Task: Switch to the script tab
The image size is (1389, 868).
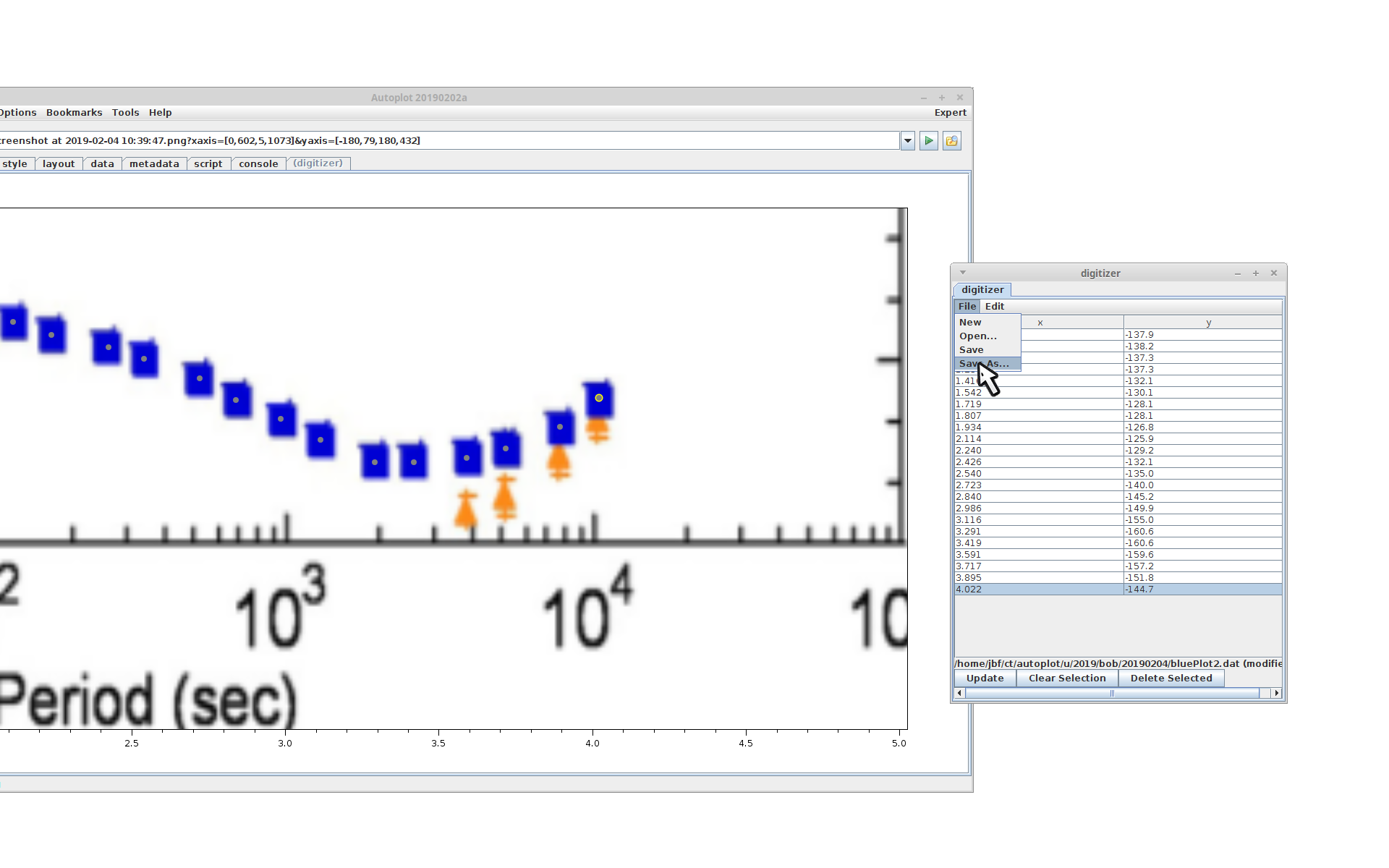Action: [208, 164]
